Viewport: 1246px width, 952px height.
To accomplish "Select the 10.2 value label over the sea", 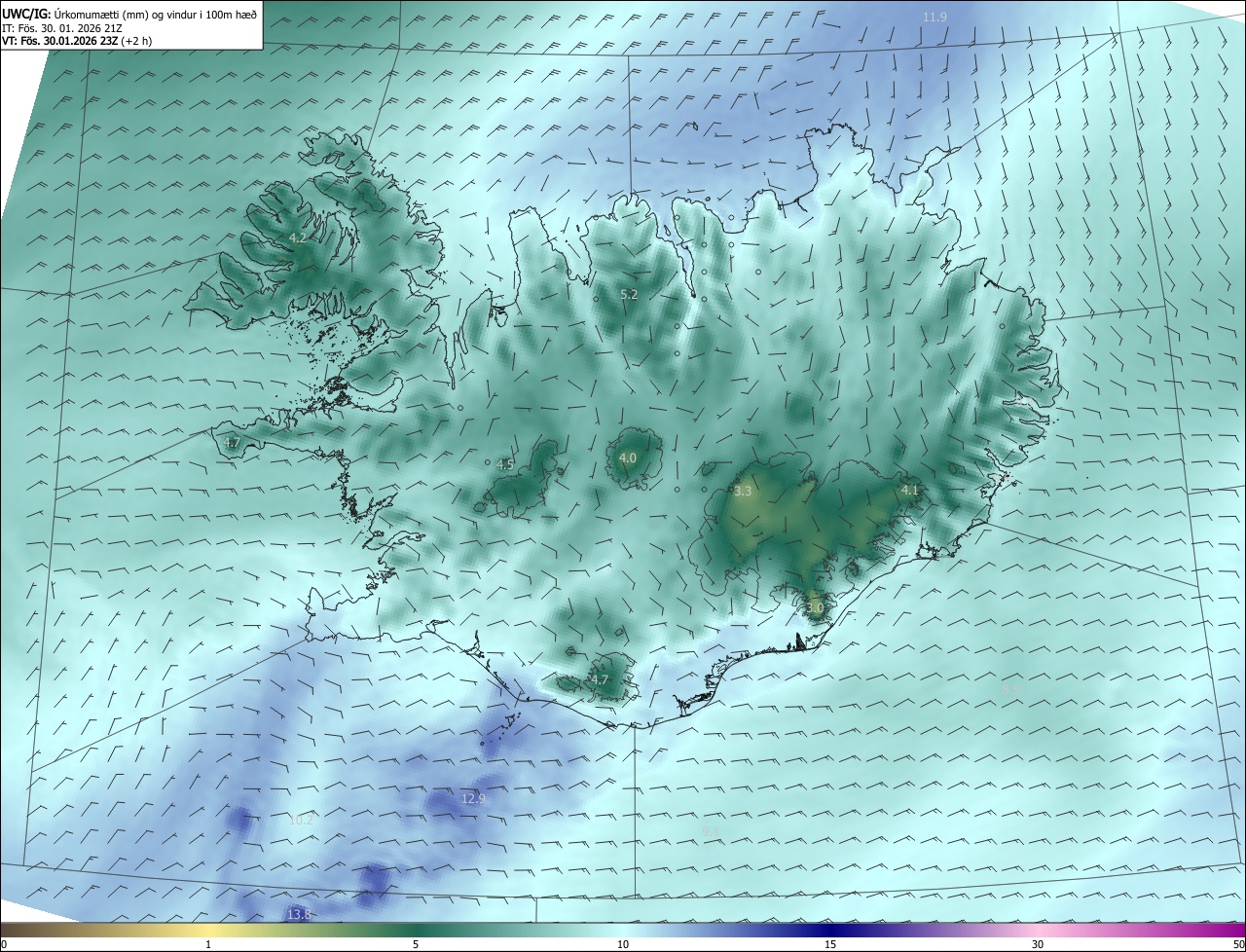I will 302,820.
